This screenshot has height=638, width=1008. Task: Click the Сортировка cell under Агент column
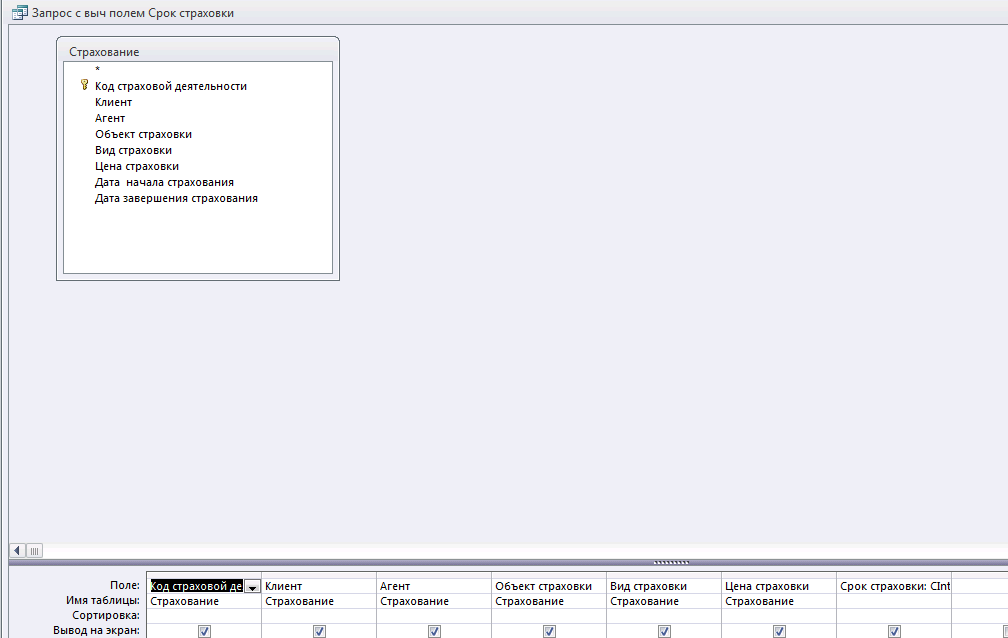pyautogui.click(x=434, y=616)
